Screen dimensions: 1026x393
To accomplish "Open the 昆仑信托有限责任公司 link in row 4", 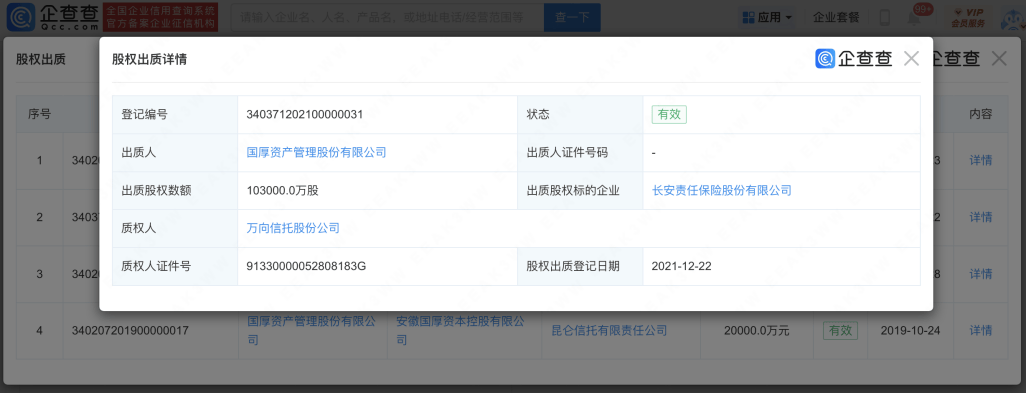I will pyautogui.click(x=609, y=330).
